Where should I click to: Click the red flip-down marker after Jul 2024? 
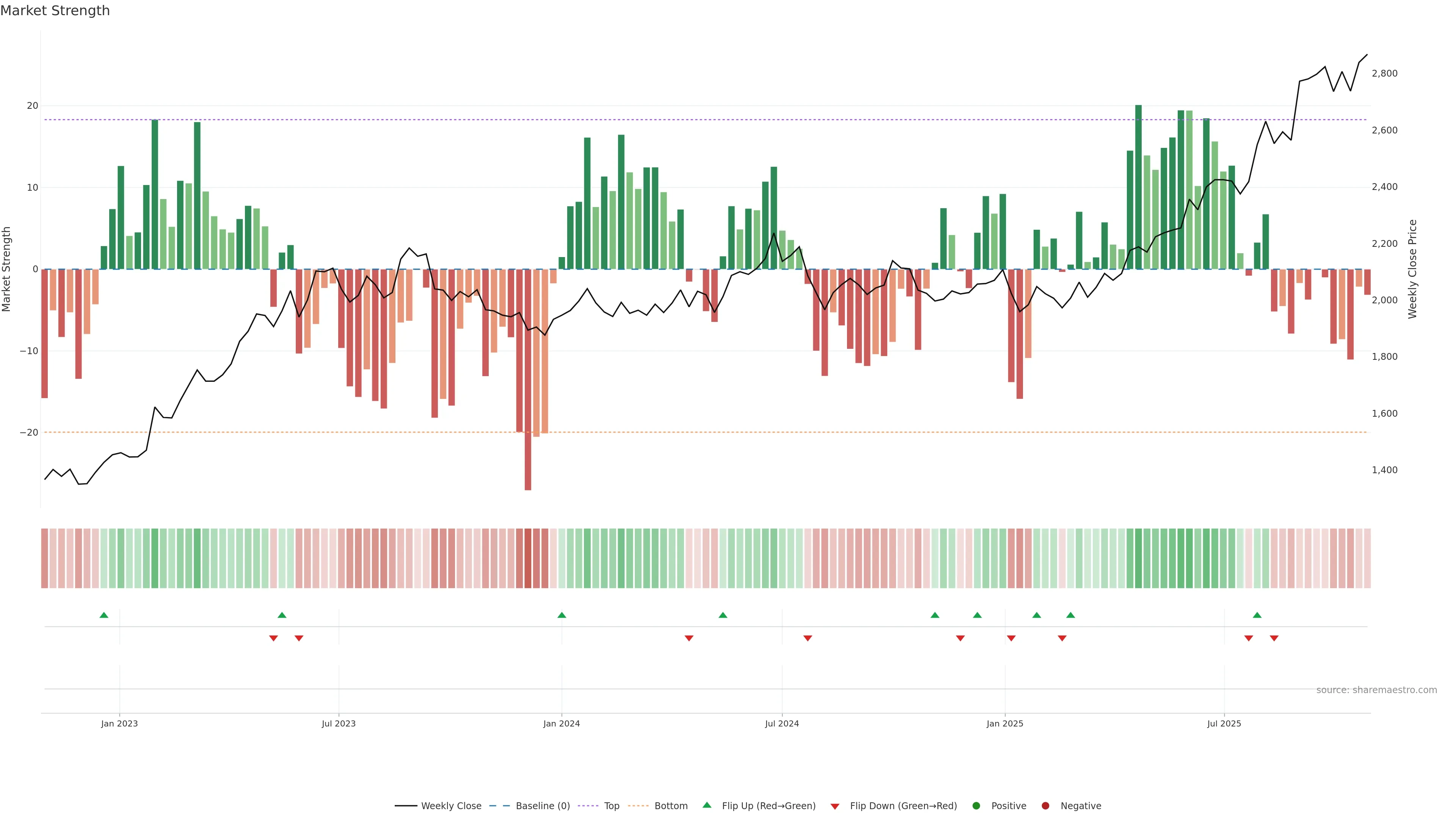pos(808,638)
